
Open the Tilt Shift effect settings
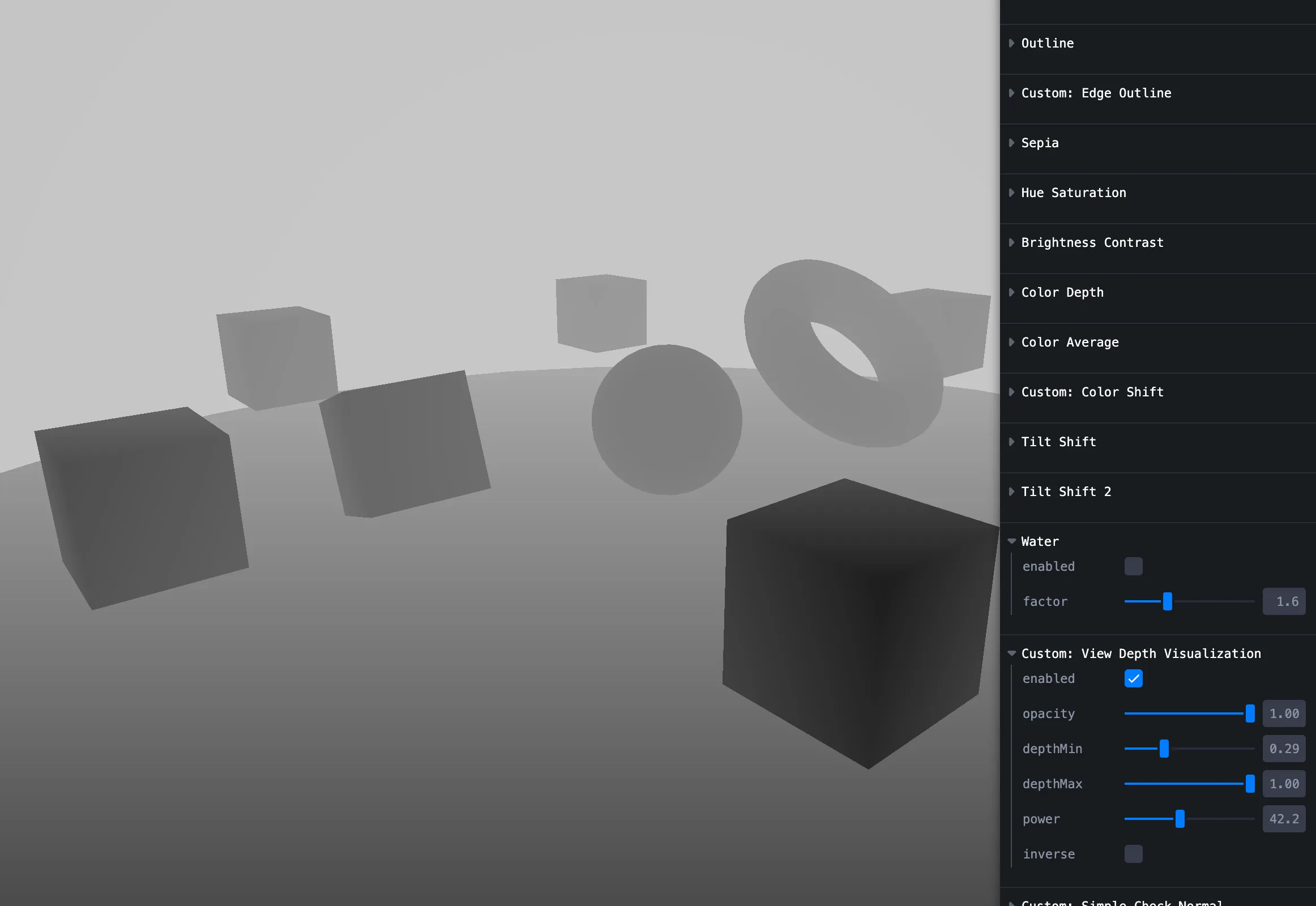point(1058,442)
